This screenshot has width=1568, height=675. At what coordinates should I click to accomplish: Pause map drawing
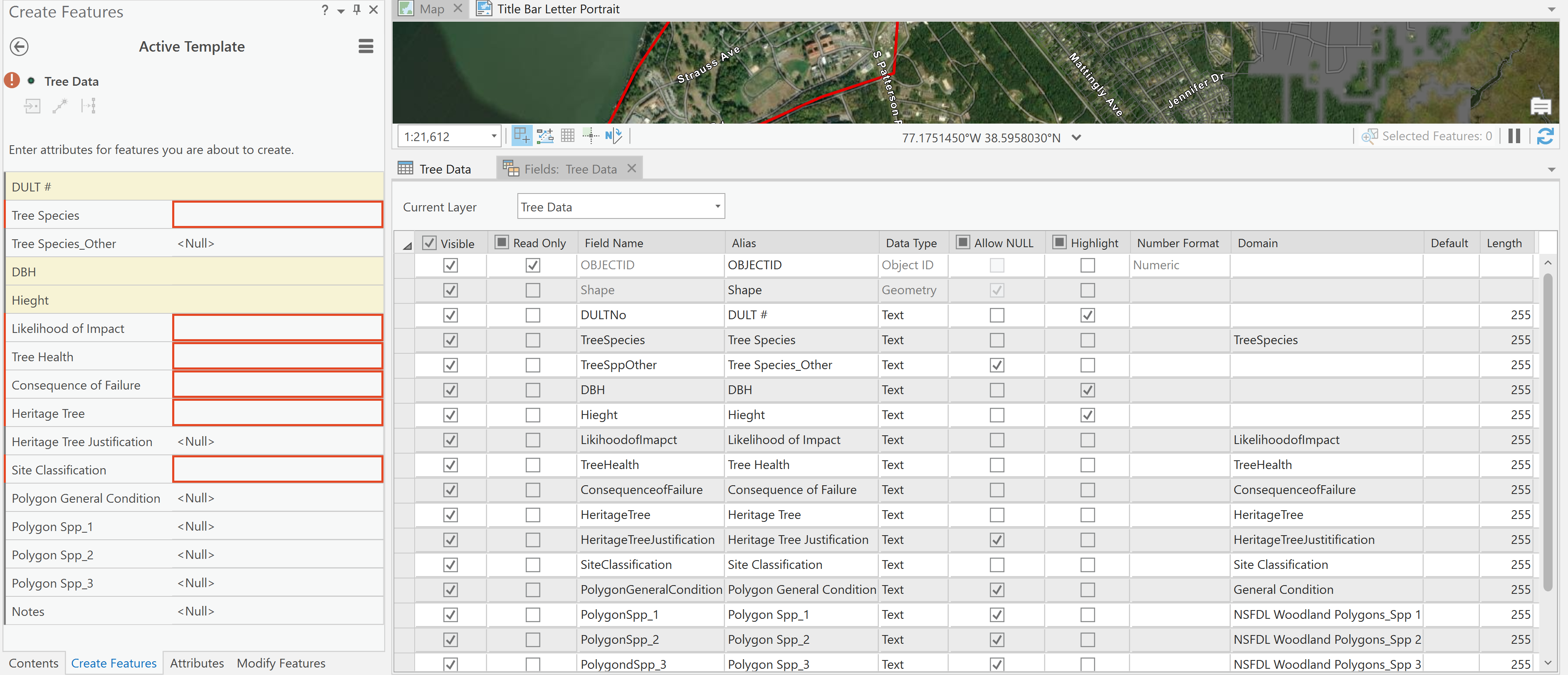click(x=1514, y=136)
